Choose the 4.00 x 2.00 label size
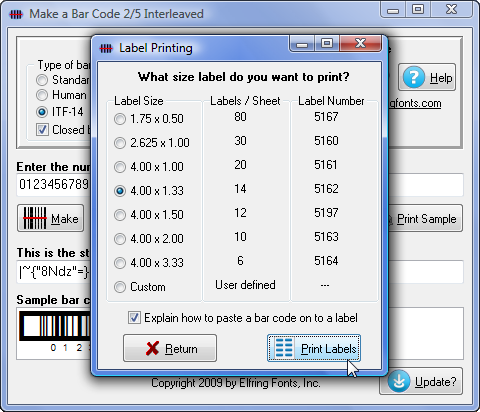Screen dimensions: 480x412 pyautogui.click(x=149, y=239)
